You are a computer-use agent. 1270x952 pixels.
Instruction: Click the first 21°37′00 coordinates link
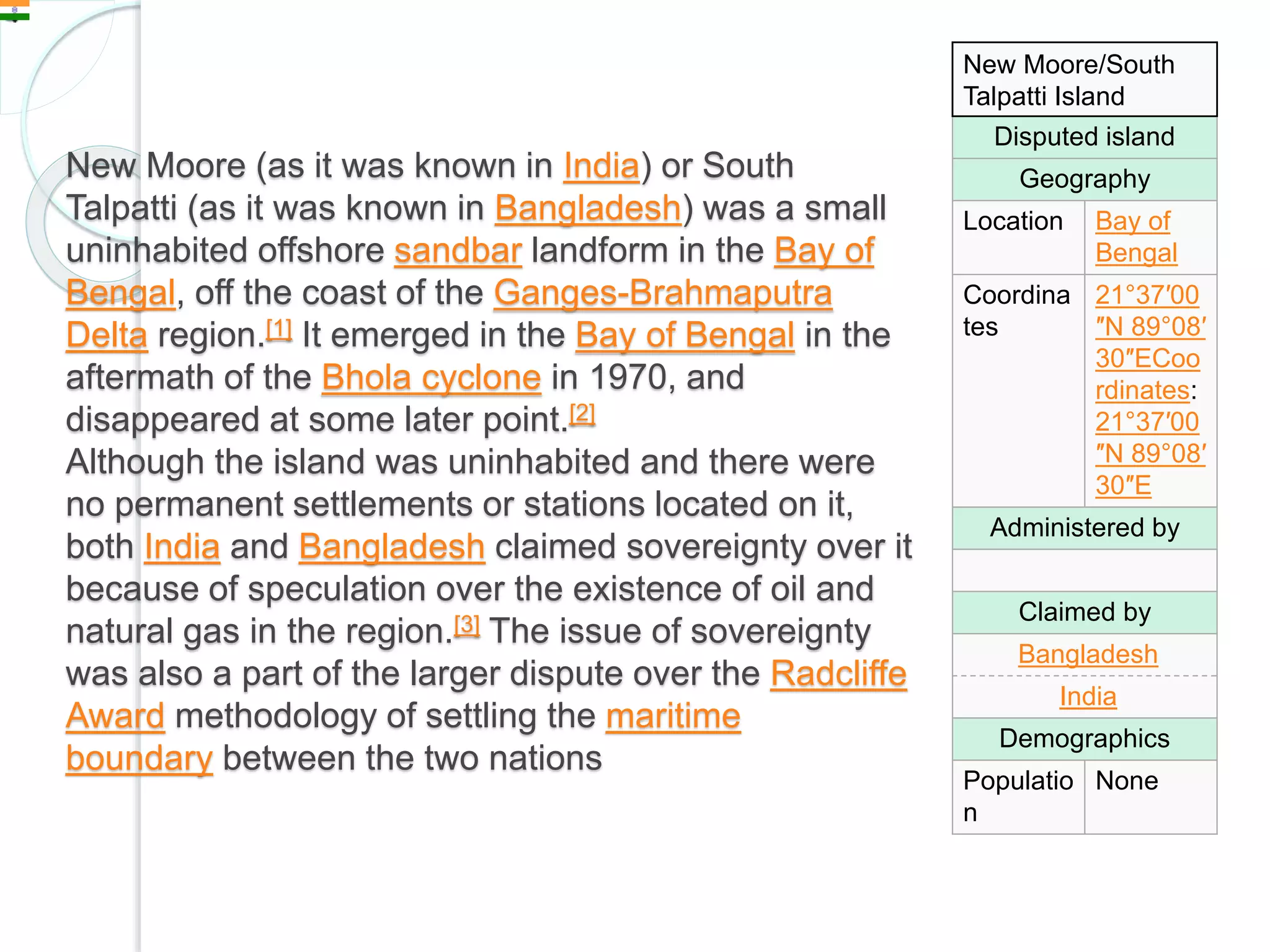coord(1147,295)
